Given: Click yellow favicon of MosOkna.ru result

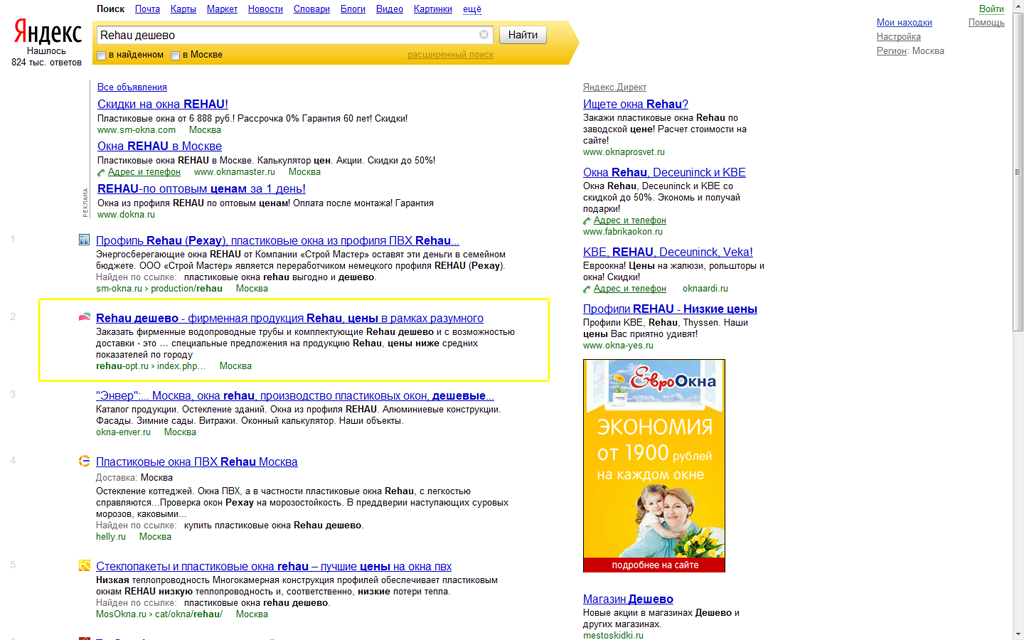Looking at the screenshot, I should pyautogui.click(x=84, y=566).
